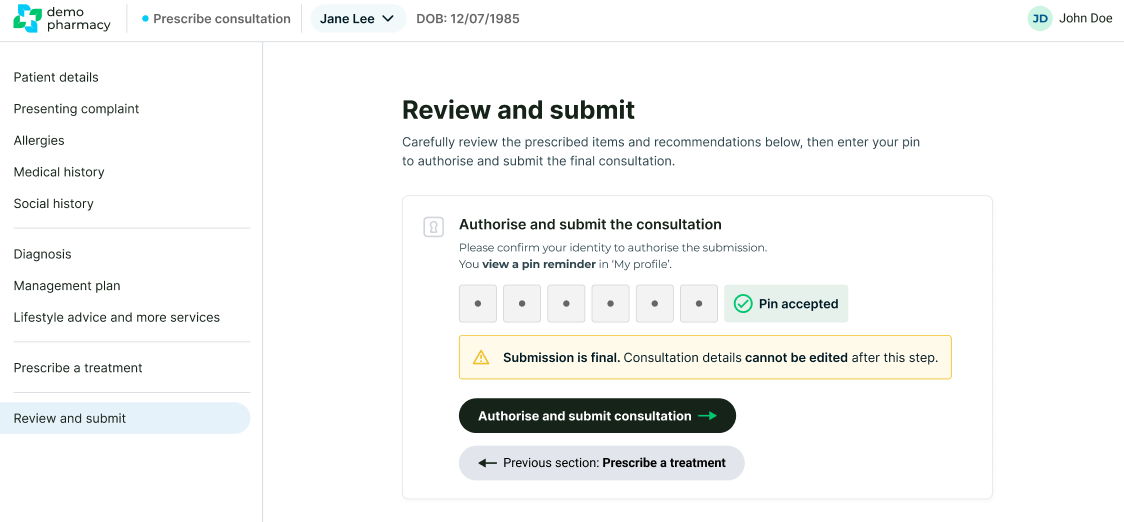Select Review and submit sidebar item
This screenshot has width=1124, height=522.
[70, 418]
